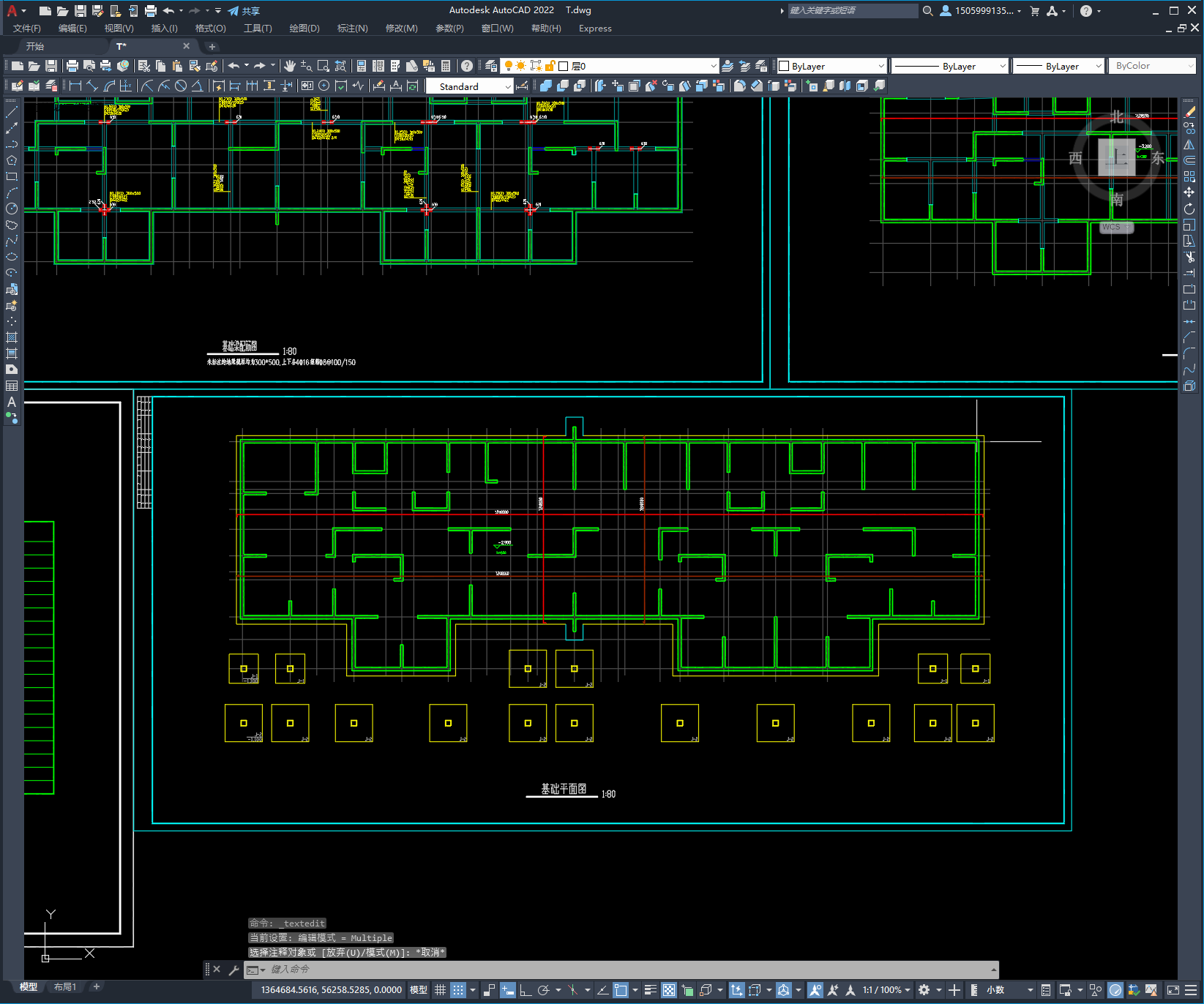
Task: Open the Layer Properties Manager icon
Action: point(491,66)
